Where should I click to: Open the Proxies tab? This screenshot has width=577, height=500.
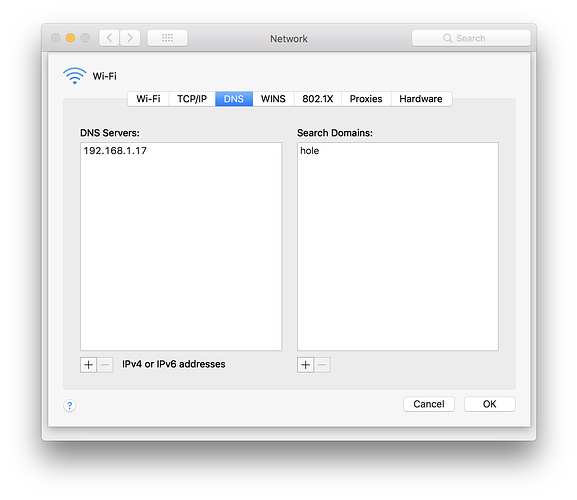point(366,99)
